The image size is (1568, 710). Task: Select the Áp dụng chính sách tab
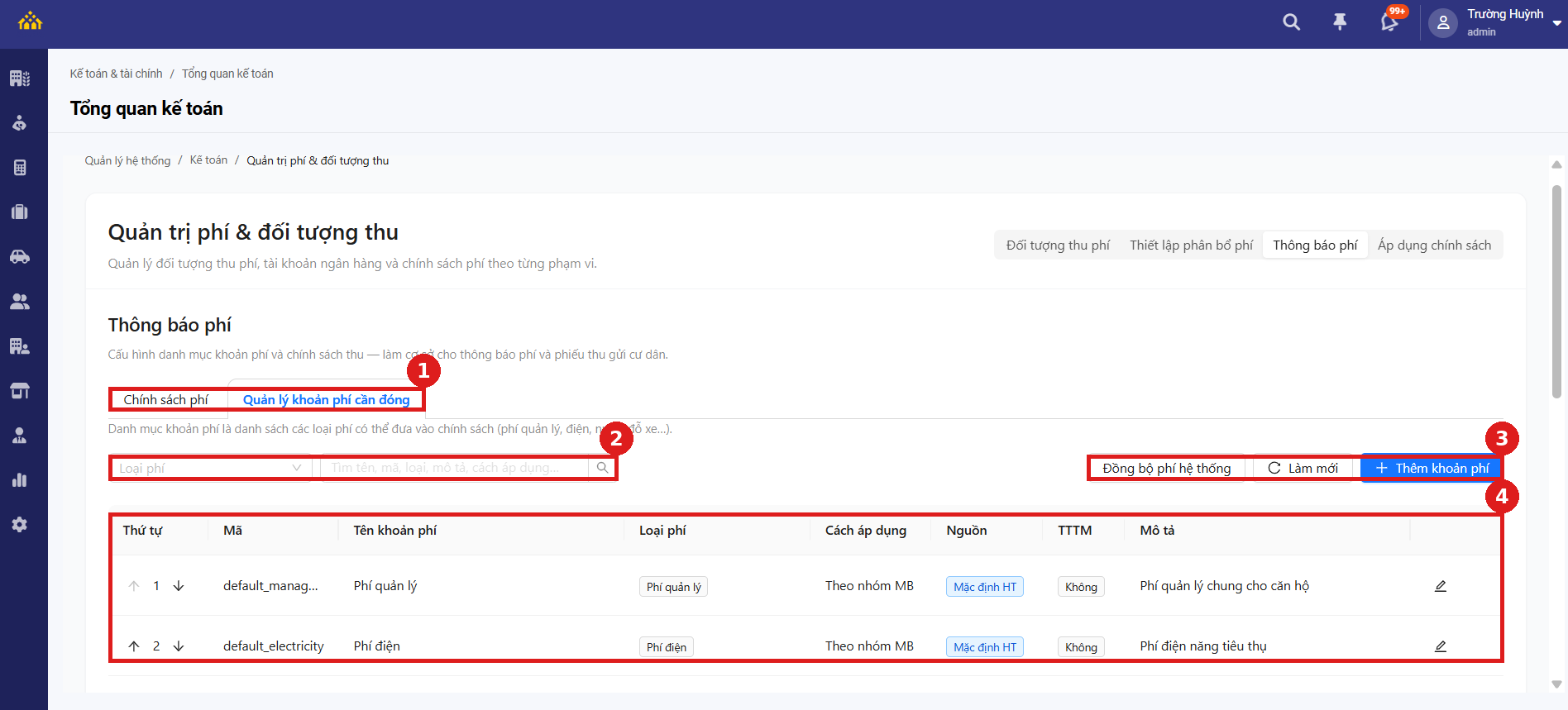click(x=1434, y=245)
